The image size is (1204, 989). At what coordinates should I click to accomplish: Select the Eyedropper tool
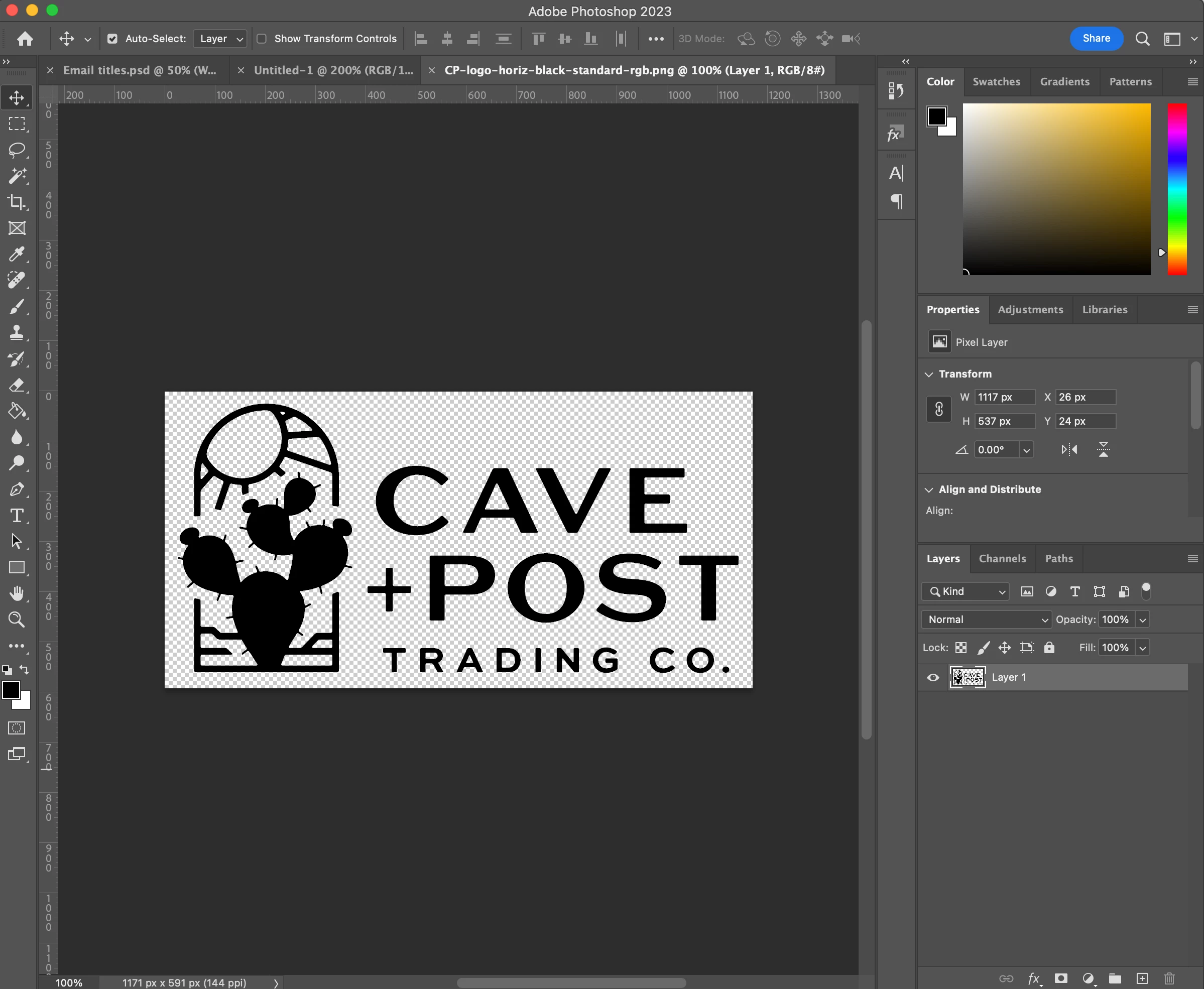click(x=17, y=254)
